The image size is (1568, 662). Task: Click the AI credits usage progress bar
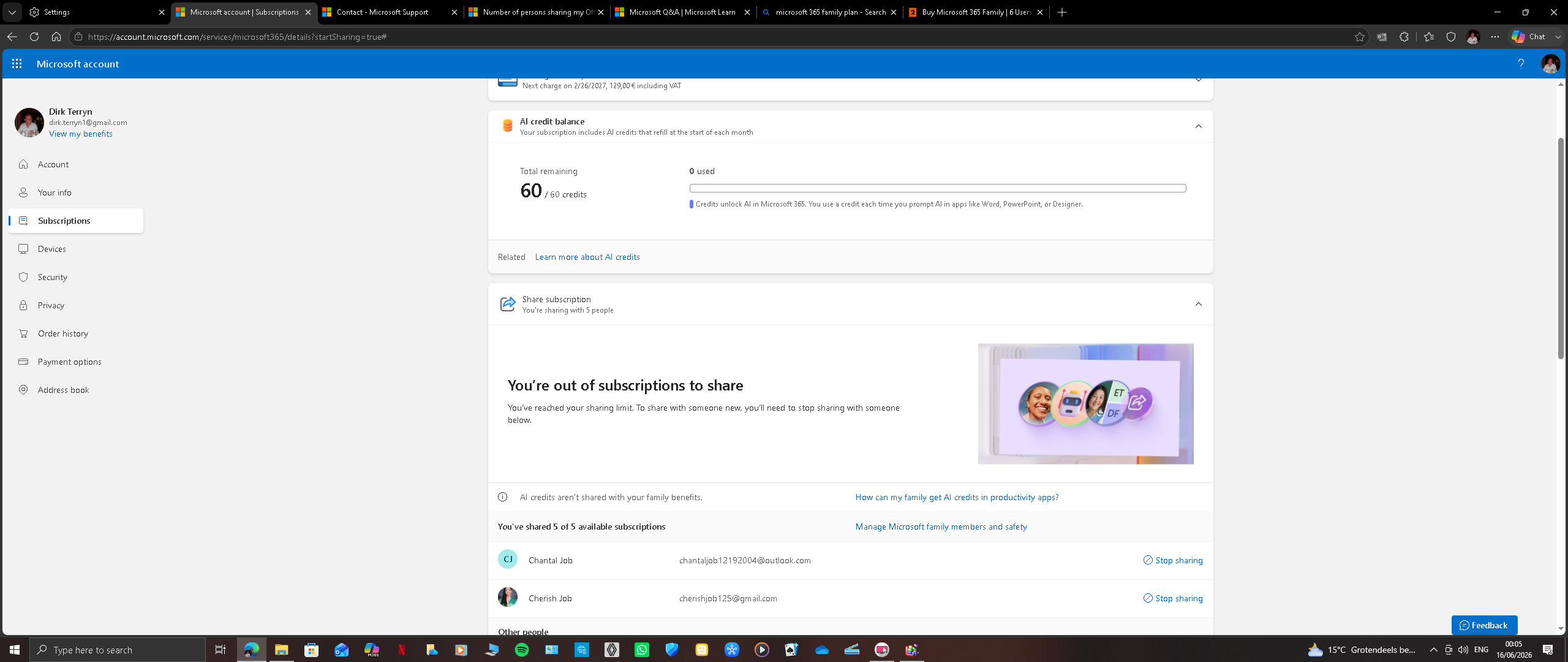938,188
